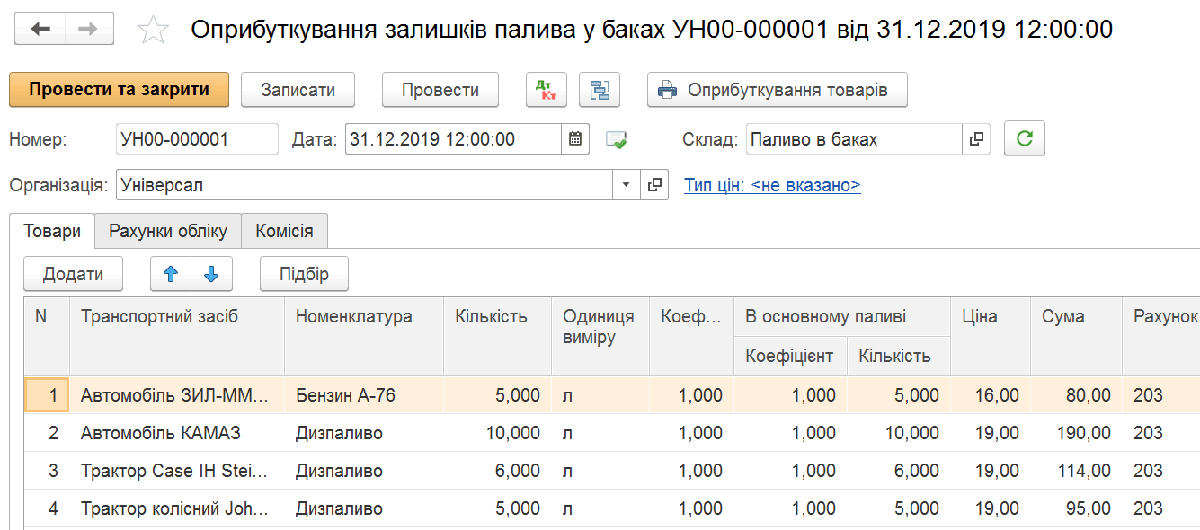Select Автомобіль КАМАЗ cell
The height and width of the screenshot is (530, 1200).
[177, 433]
